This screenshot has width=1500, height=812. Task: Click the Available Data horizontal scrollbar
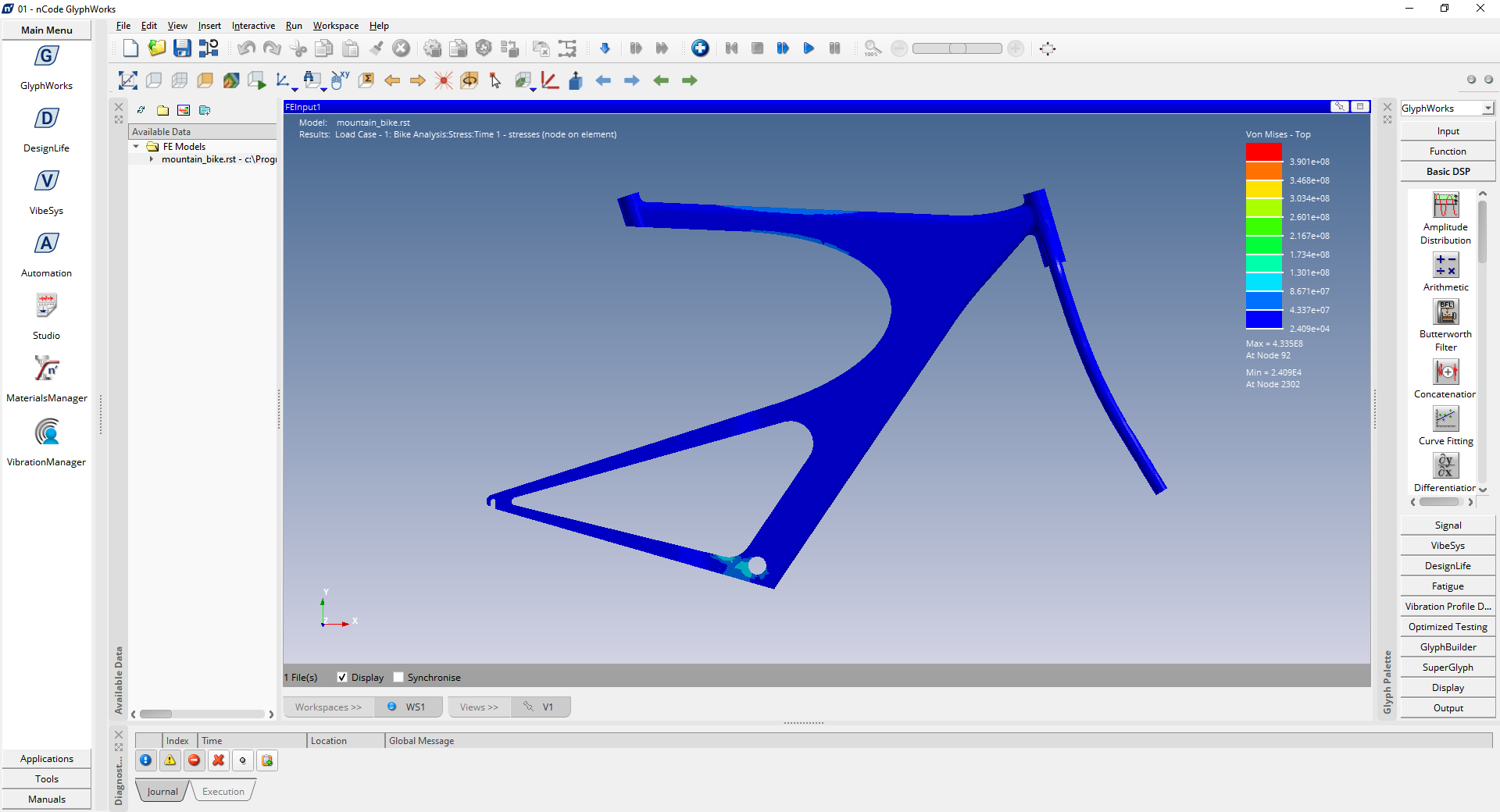click(x=202, y=714)
